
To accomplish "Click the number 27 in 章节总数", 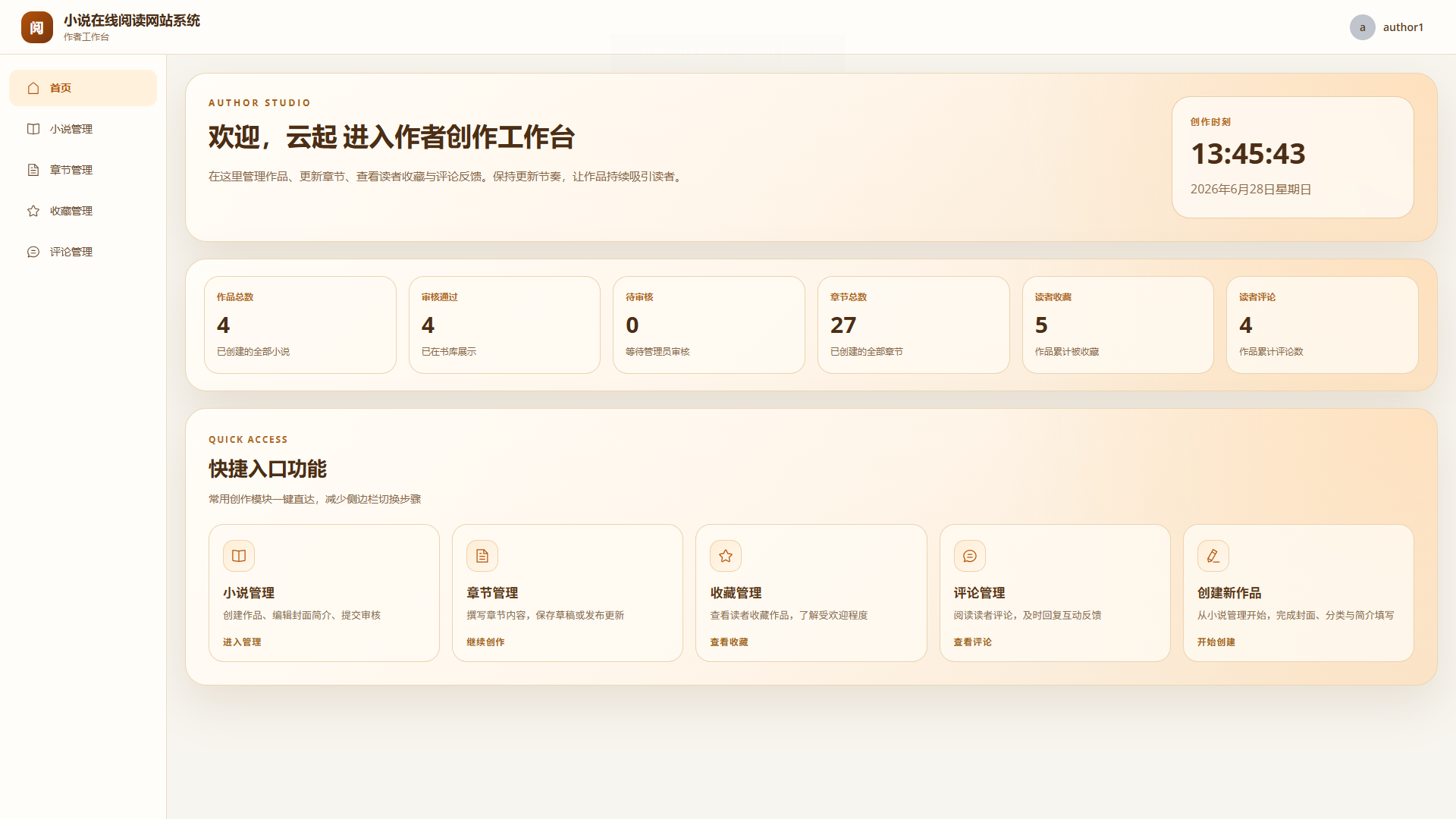I will 843,325.
